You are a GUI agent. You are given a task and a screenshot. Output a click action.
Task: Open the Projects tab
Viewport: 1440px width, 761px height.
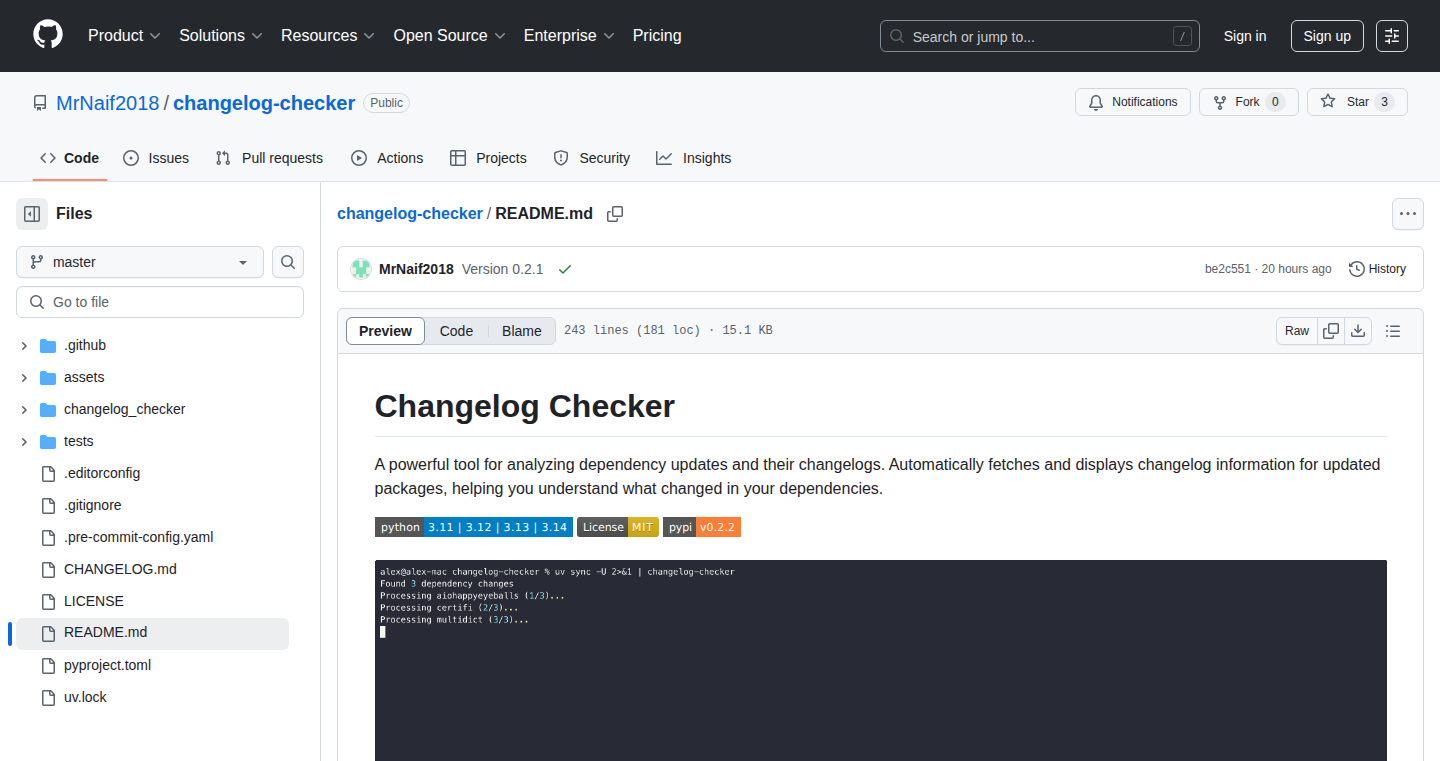[488, 158]
